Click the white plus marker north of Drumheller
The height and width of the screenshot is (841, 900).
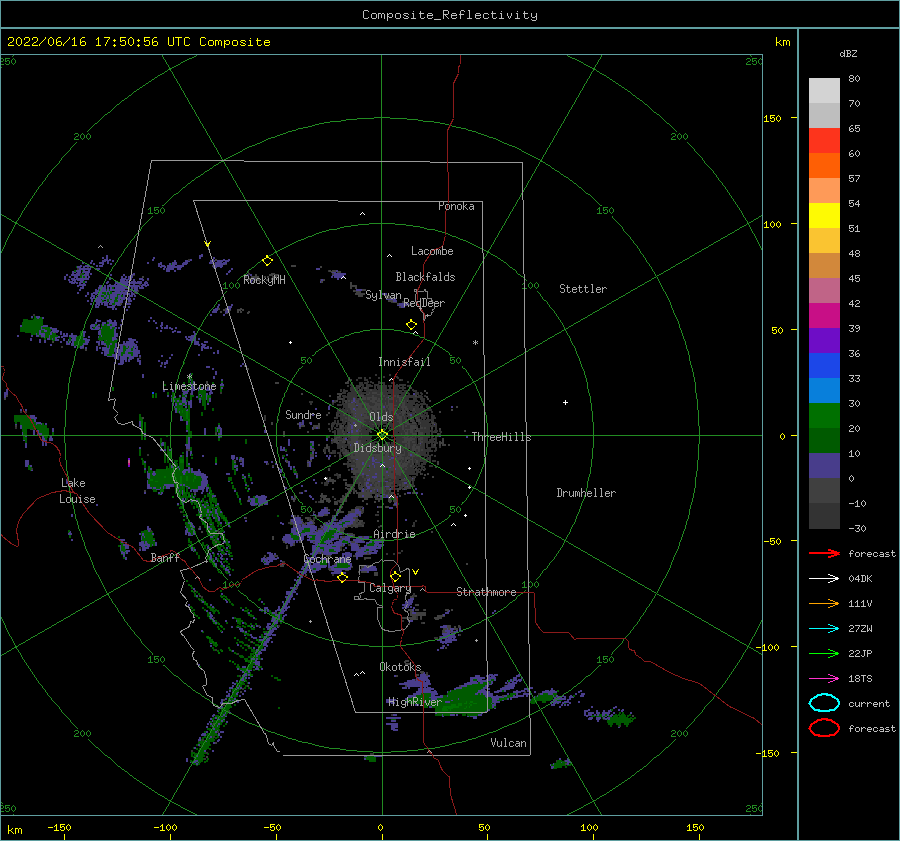coord(565,402)
